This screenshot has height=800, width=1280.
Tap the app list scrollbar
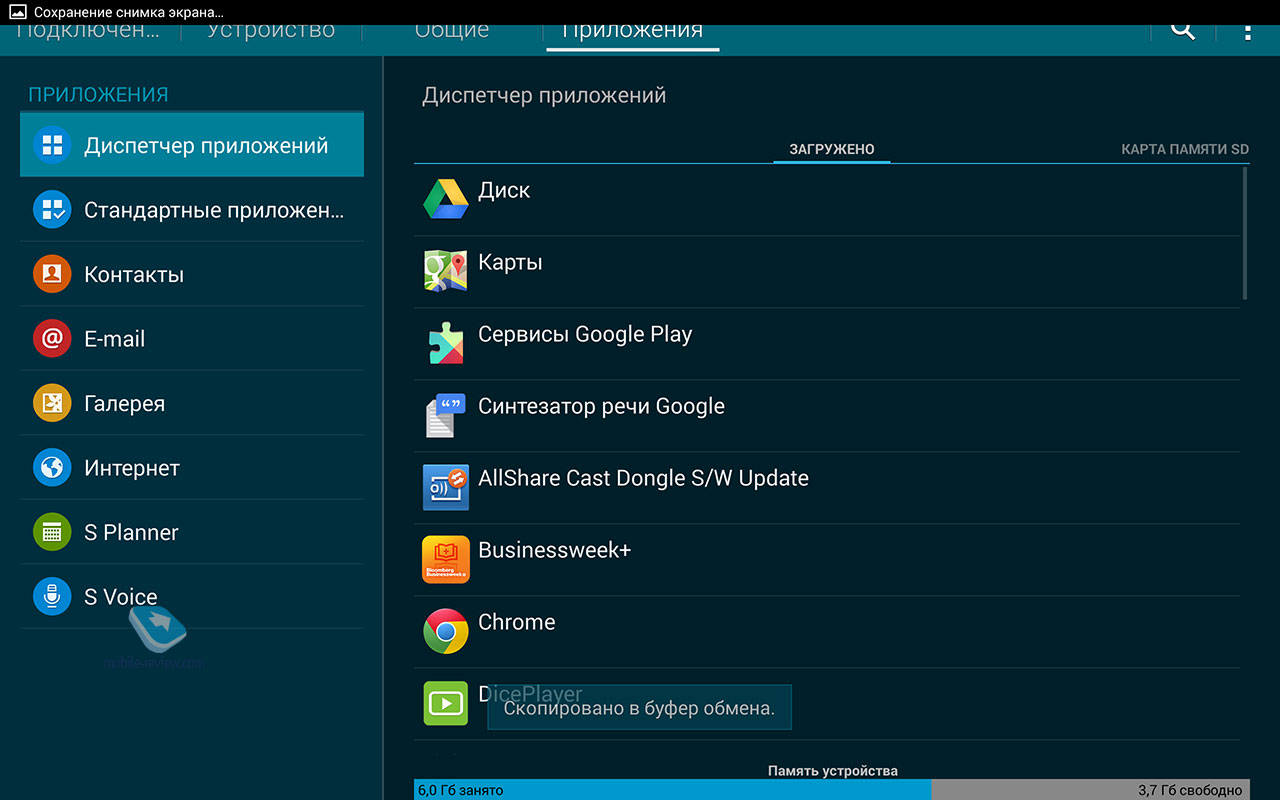click(1245, 233)
